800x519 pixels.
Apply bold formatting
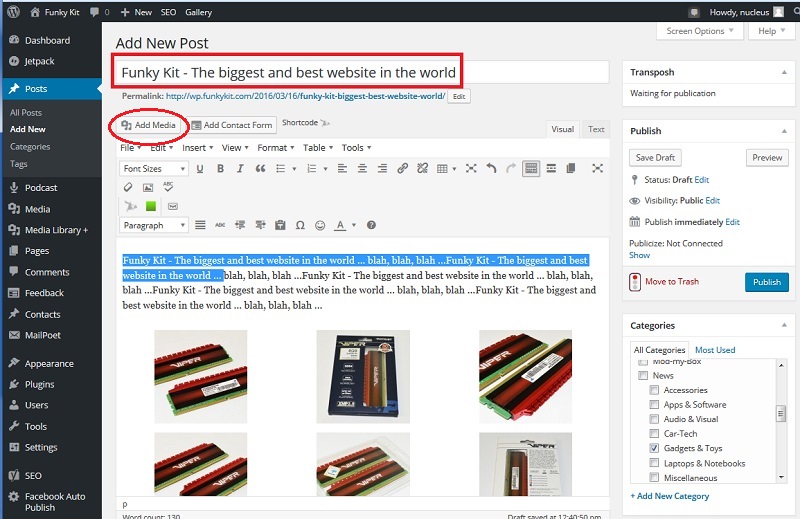[x=220, y=168]
